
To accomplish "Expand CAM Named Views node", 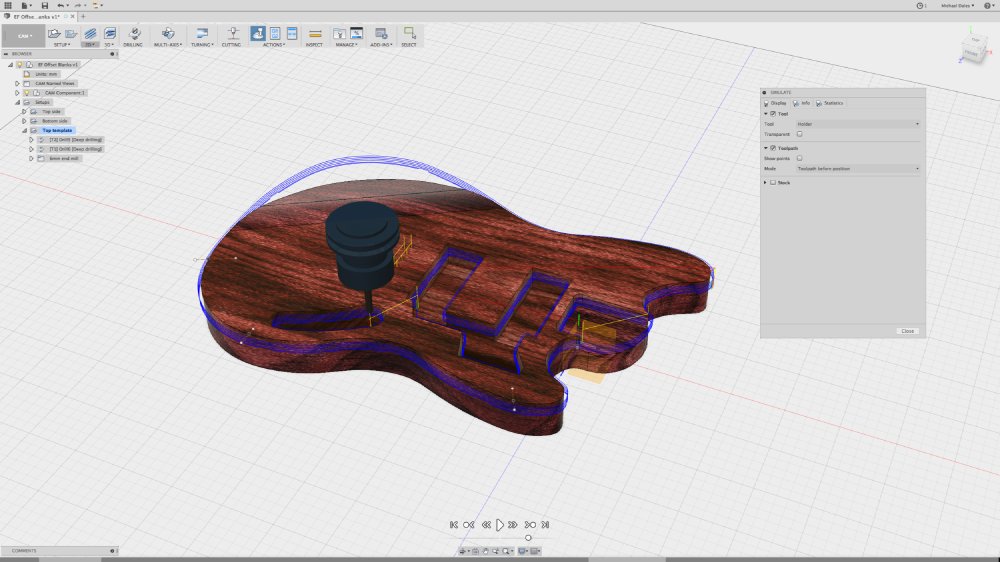I will [x=17, y=83].
